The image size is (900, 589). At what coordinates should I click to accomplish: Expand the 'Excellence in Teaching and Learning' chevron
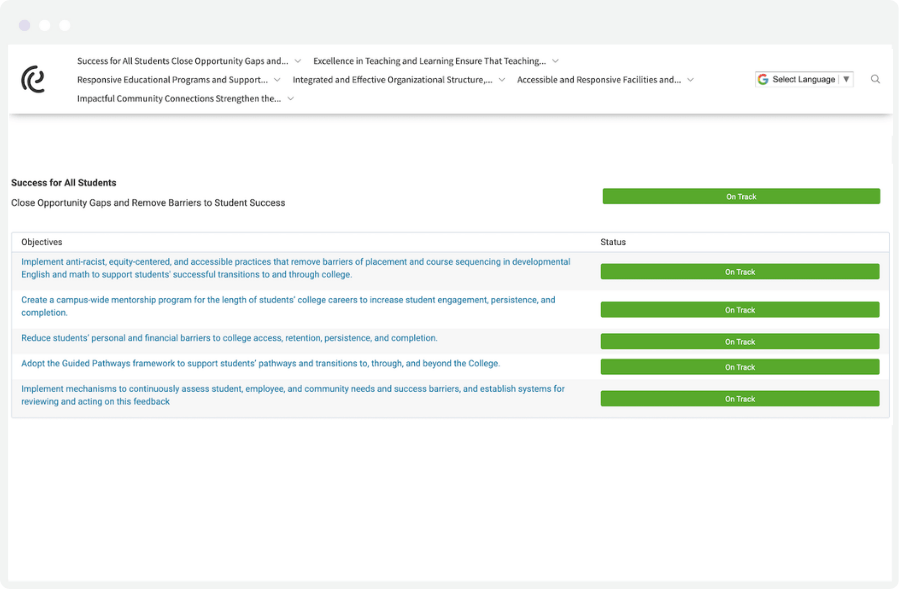pyautogui.click(x=555, y=60)
